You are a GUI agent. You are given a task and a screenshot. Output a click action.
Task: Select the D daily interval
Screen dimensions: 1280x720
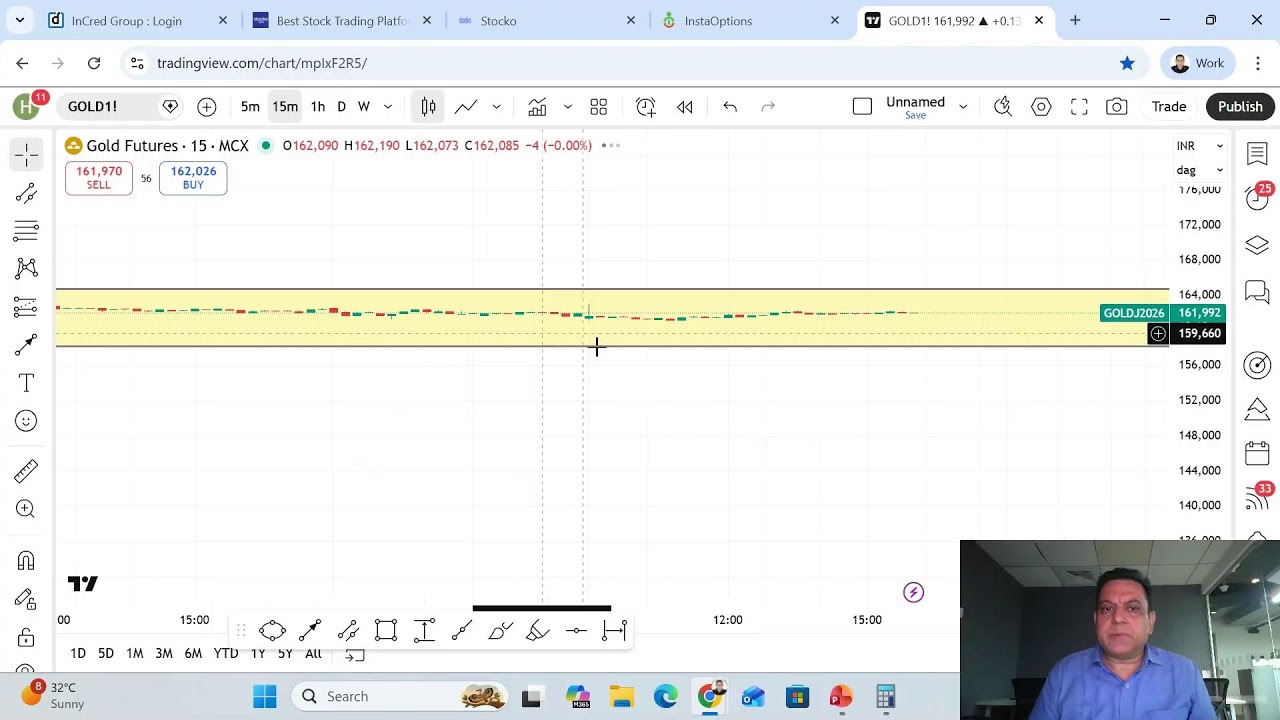click(x=341, y=107)
